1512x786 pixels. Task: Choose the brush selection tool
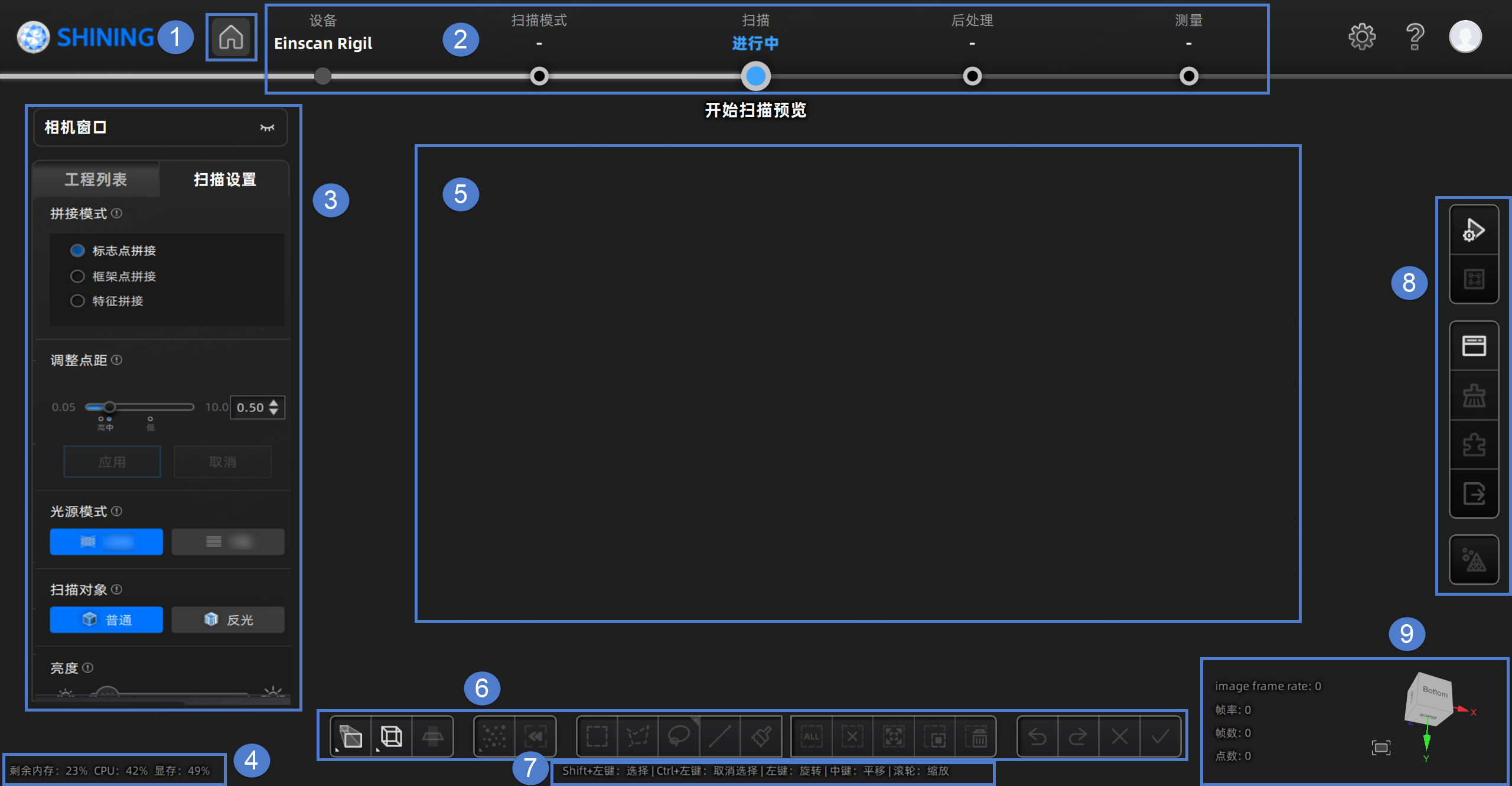pyautogui.click(x=761, y=736)
